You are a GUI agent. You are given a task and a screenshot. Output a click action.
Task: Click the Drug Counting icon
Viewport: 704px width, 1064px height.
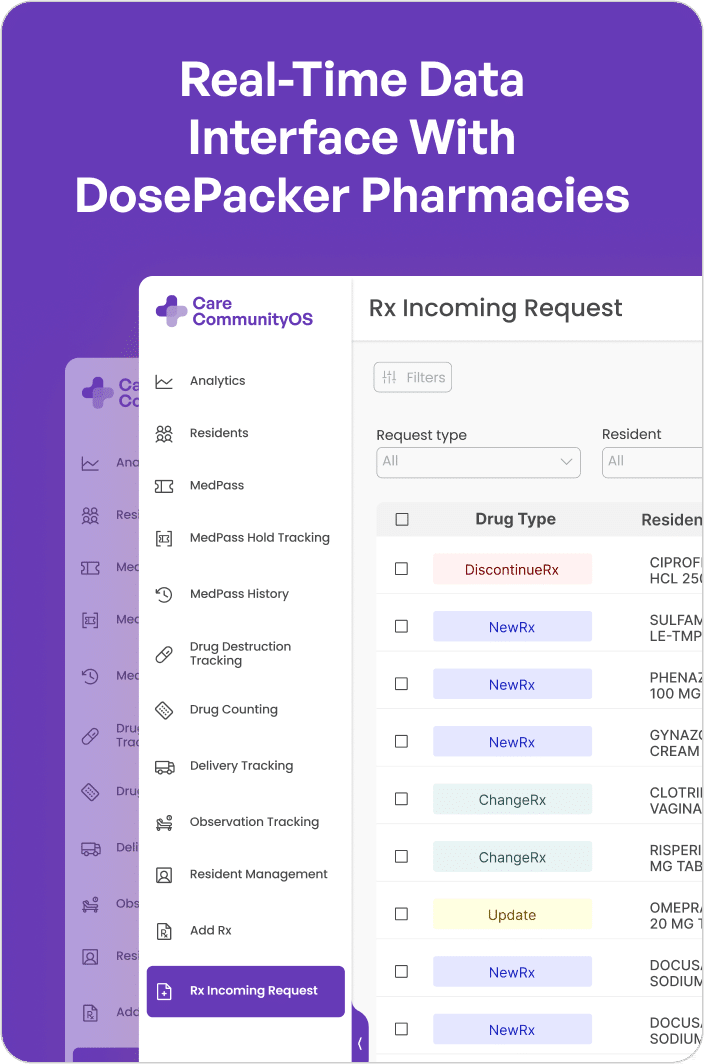tap(164, 710)
